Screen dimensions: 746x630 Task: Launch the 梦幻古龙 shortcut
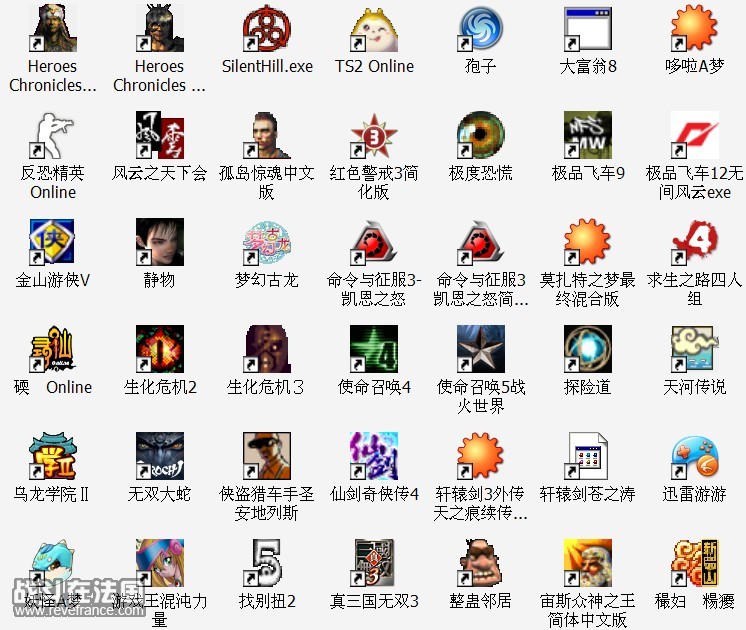pos(266,242)
